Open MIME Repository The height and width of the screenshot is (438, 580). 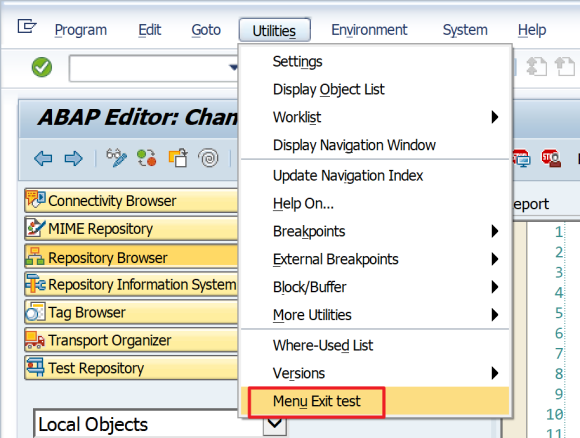[131, 229]
